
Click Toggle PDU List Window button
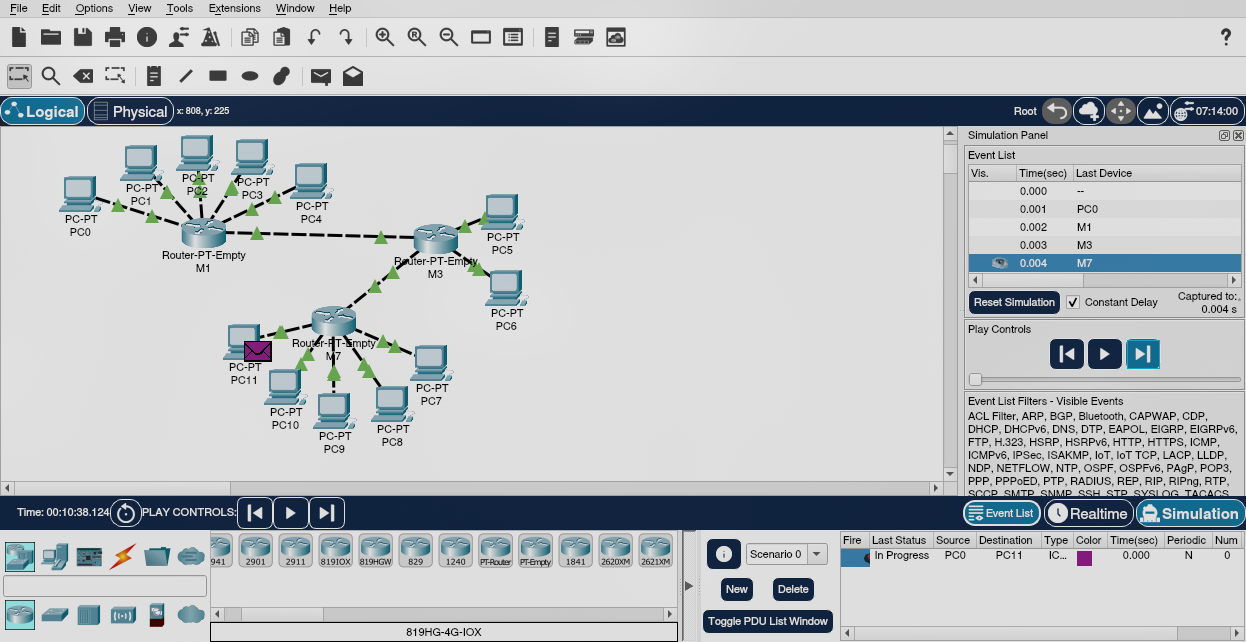click(768, 621)
